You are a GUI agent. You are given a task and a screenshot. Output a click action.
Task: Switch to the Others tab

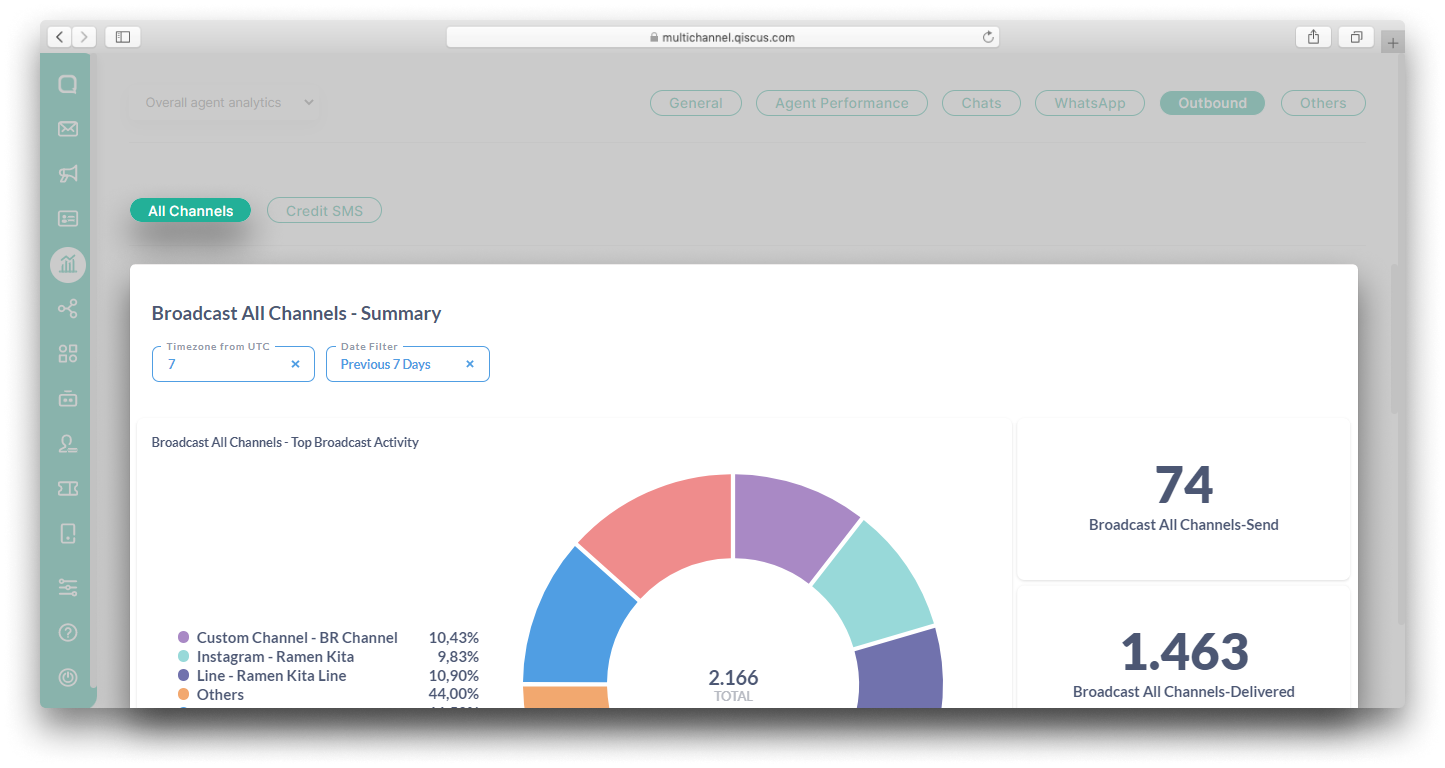(1323, 103)
